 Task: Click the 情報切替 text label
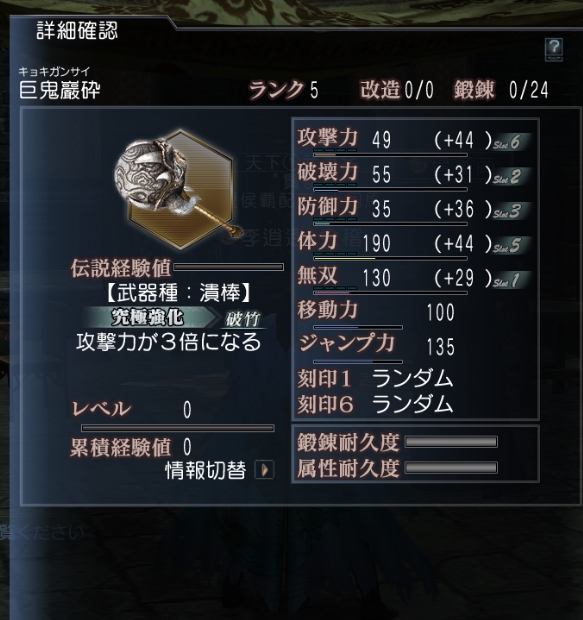pyautogui.click(x=206, y=470)
